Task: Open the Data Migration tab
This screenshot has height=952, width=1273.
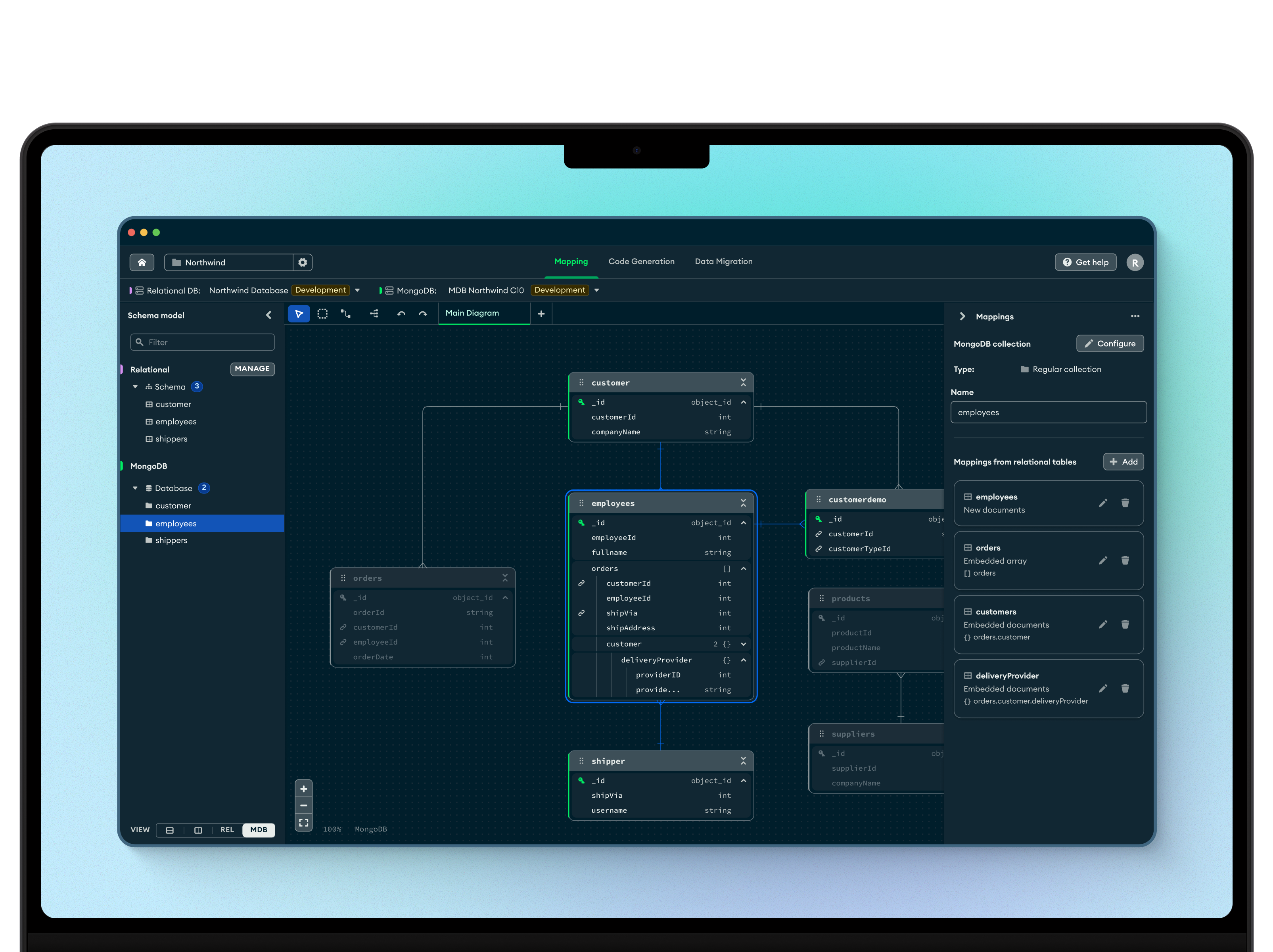Action: (723, 261)
